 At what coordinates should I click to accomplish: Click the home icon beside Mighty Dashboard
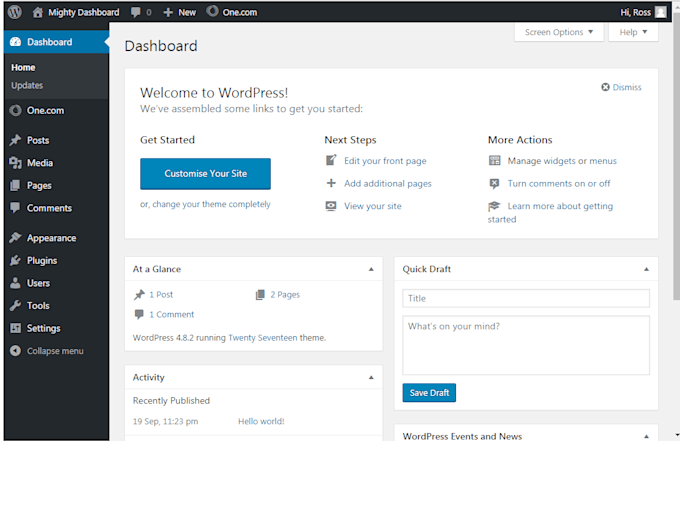(38, 12)
